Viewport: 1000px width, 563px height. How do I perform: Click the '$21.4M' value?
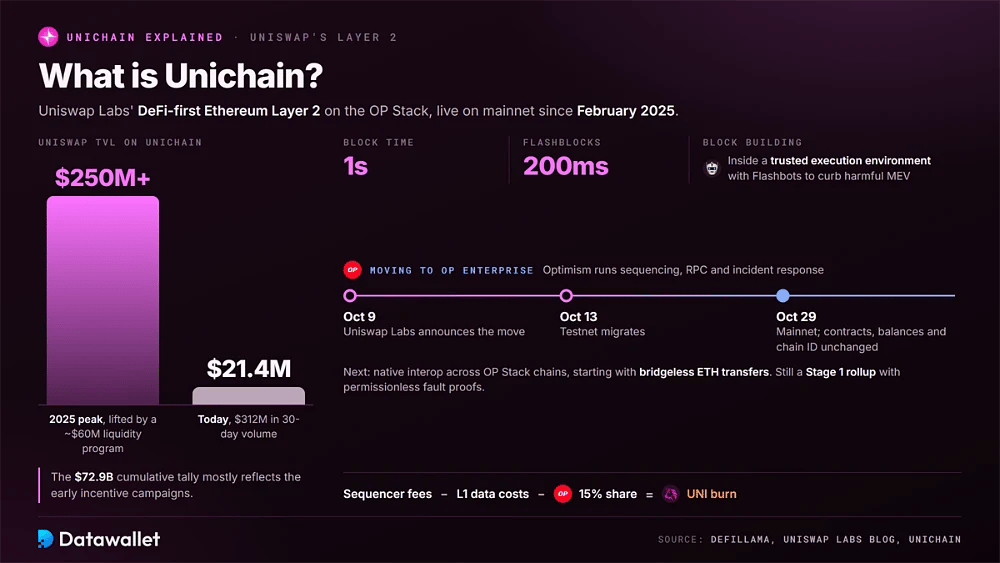[249, 369]
